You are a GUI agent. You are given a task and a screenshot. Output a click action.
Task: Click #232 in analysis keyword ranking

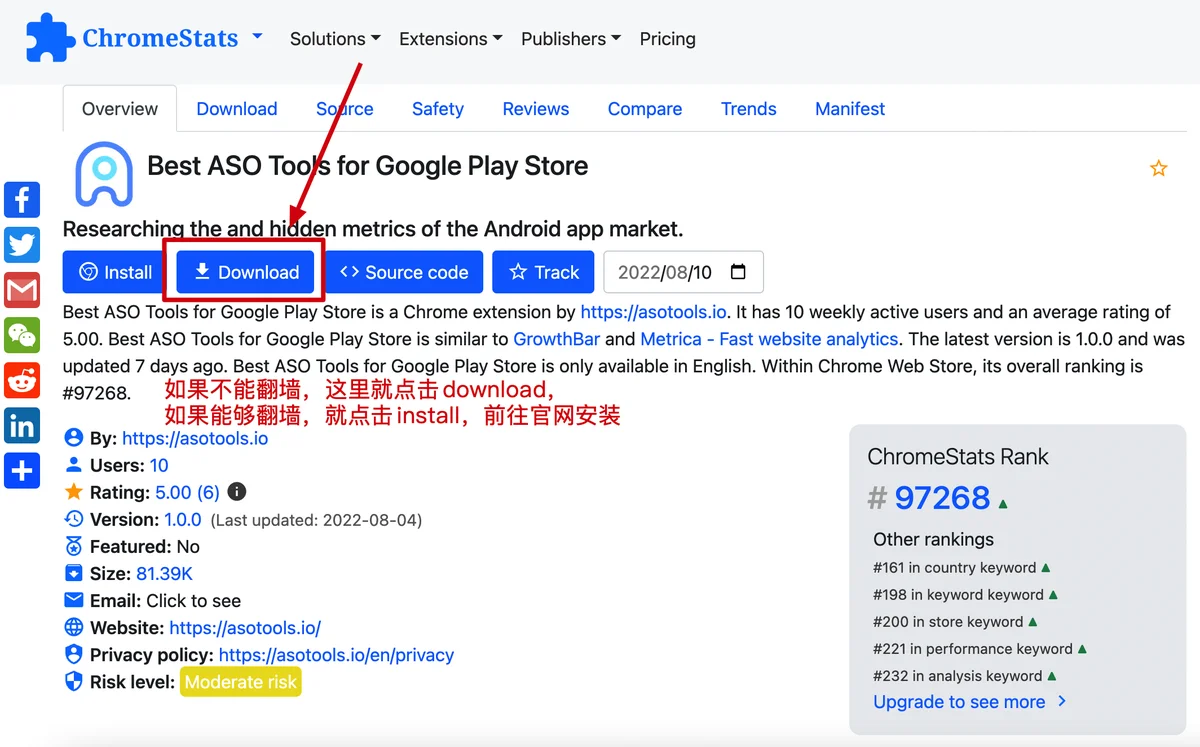957,675
